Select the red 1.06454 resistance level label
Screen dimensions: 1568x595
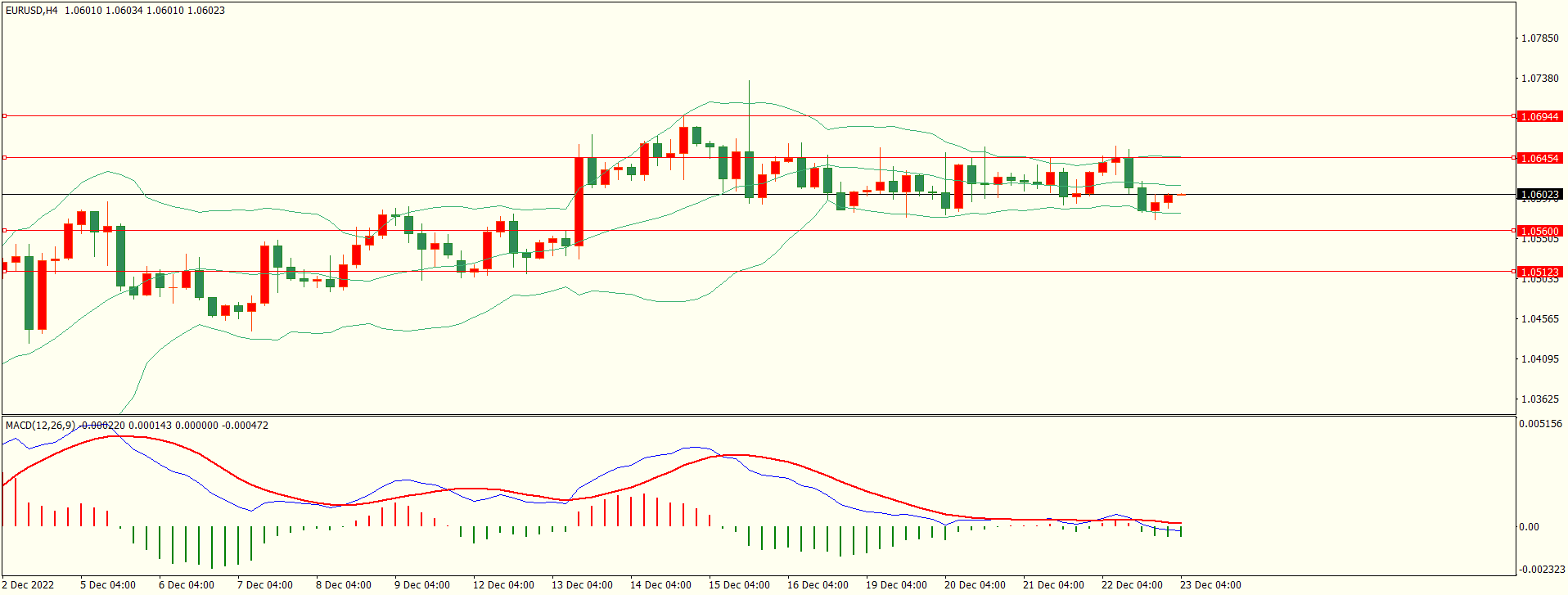1539,158
